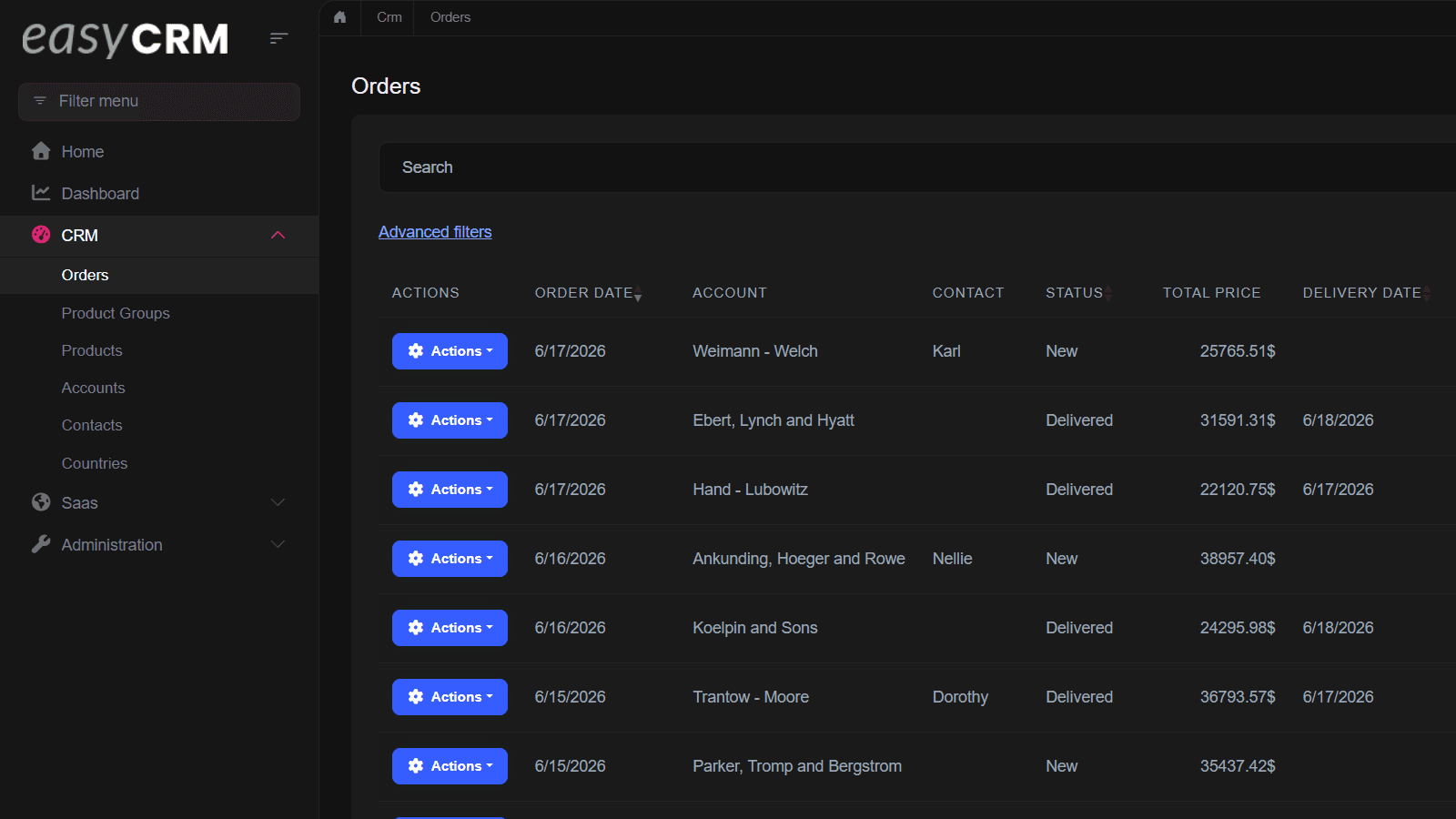Click the Orders breadcrumb link

pyautogui.click(x=450, y=17)
